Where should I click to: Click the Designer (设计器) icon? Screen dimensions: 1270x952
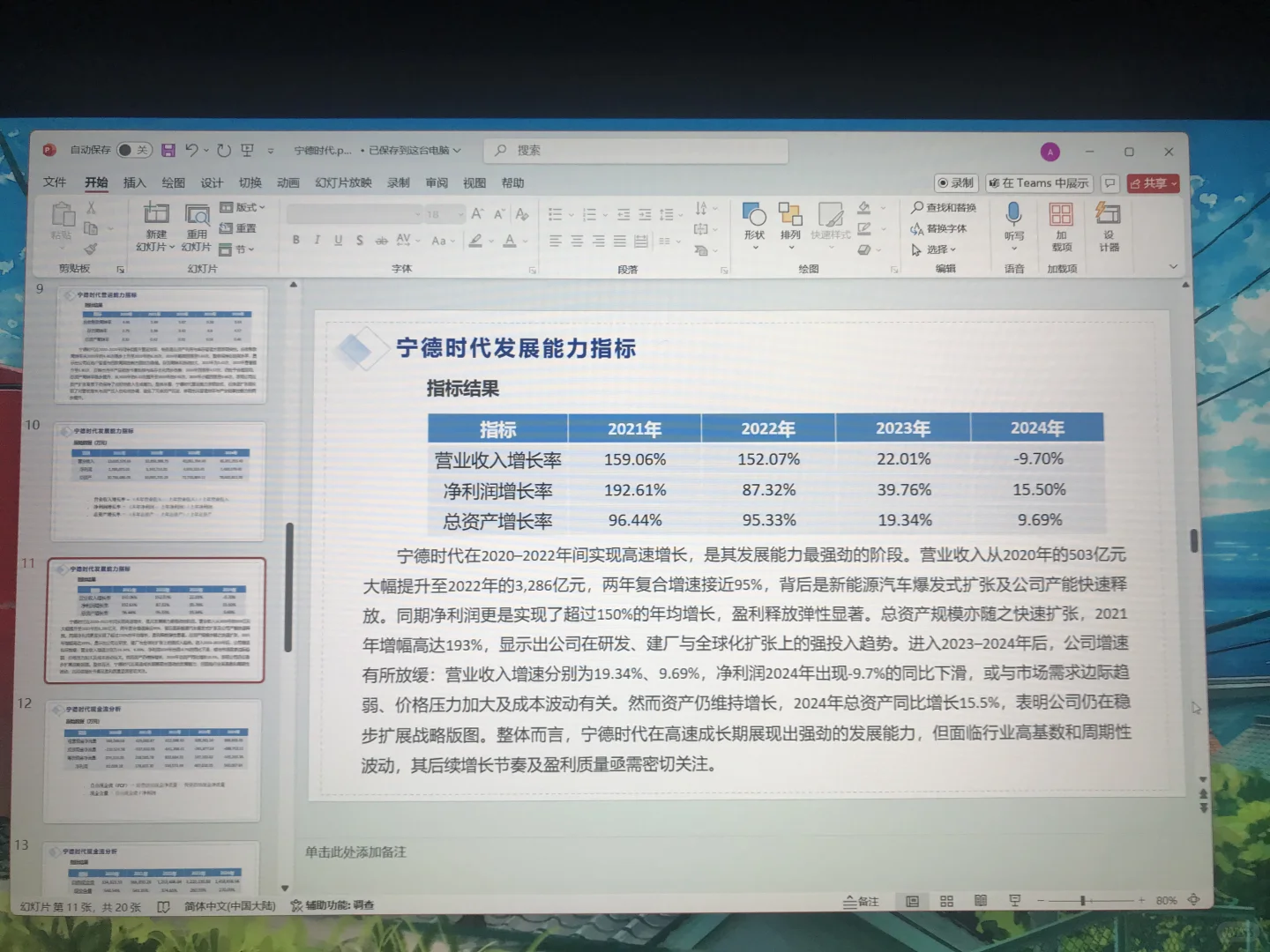tap(1108, 213)
